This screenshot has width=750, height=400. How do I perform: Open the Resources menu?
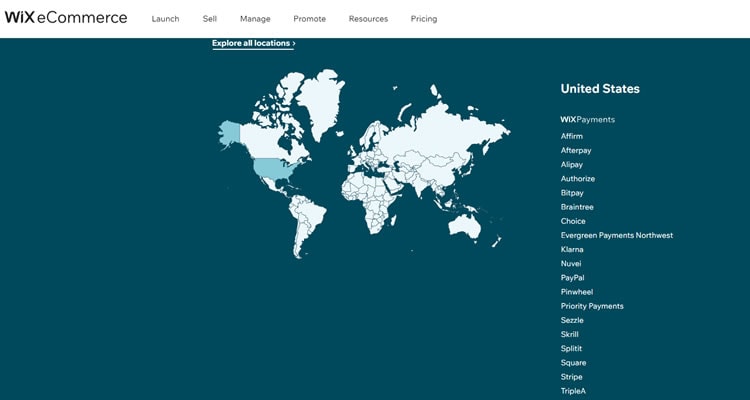368,19
